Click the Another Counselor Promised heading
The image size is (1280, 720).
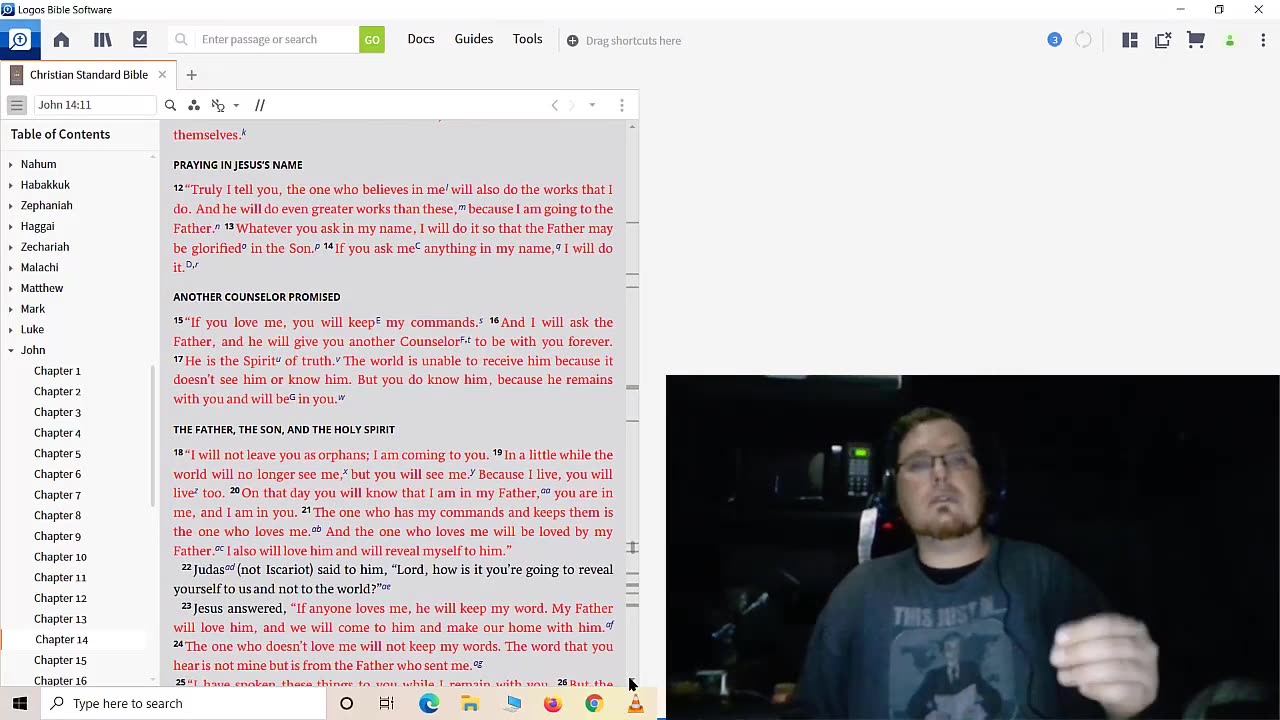click(257, 297)
